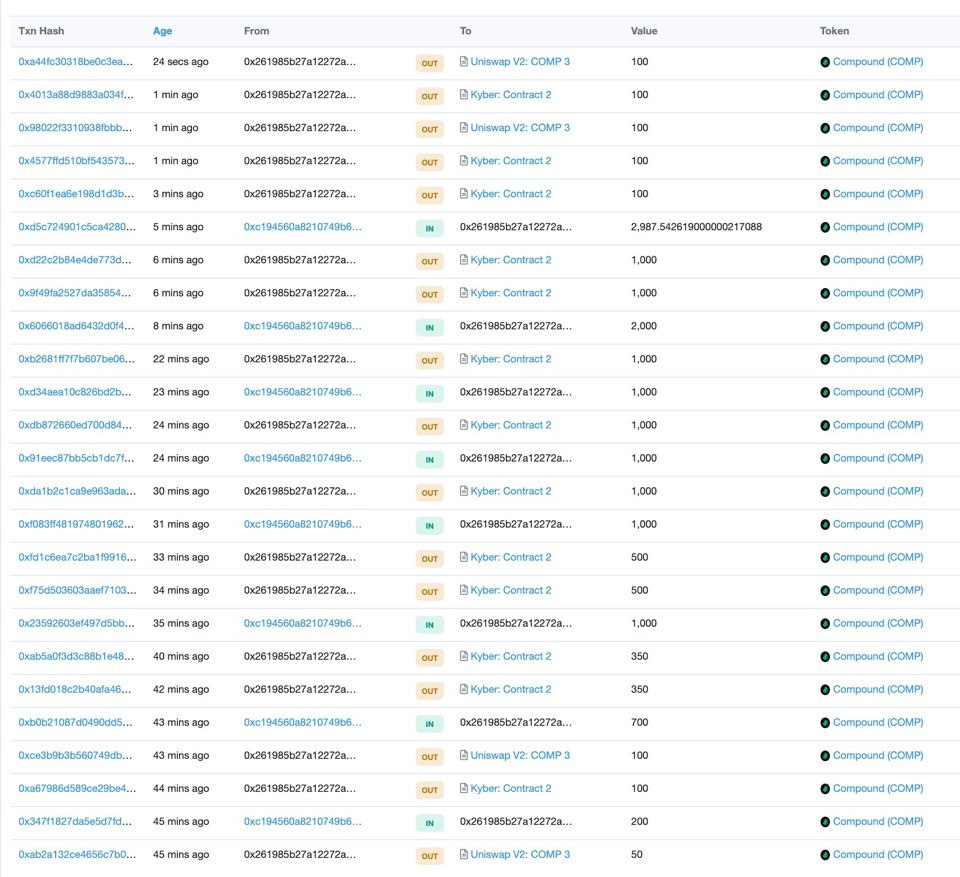
Task: Open Compound (COMP) link in 30 mins ago row
Action: tap(878, 491)
